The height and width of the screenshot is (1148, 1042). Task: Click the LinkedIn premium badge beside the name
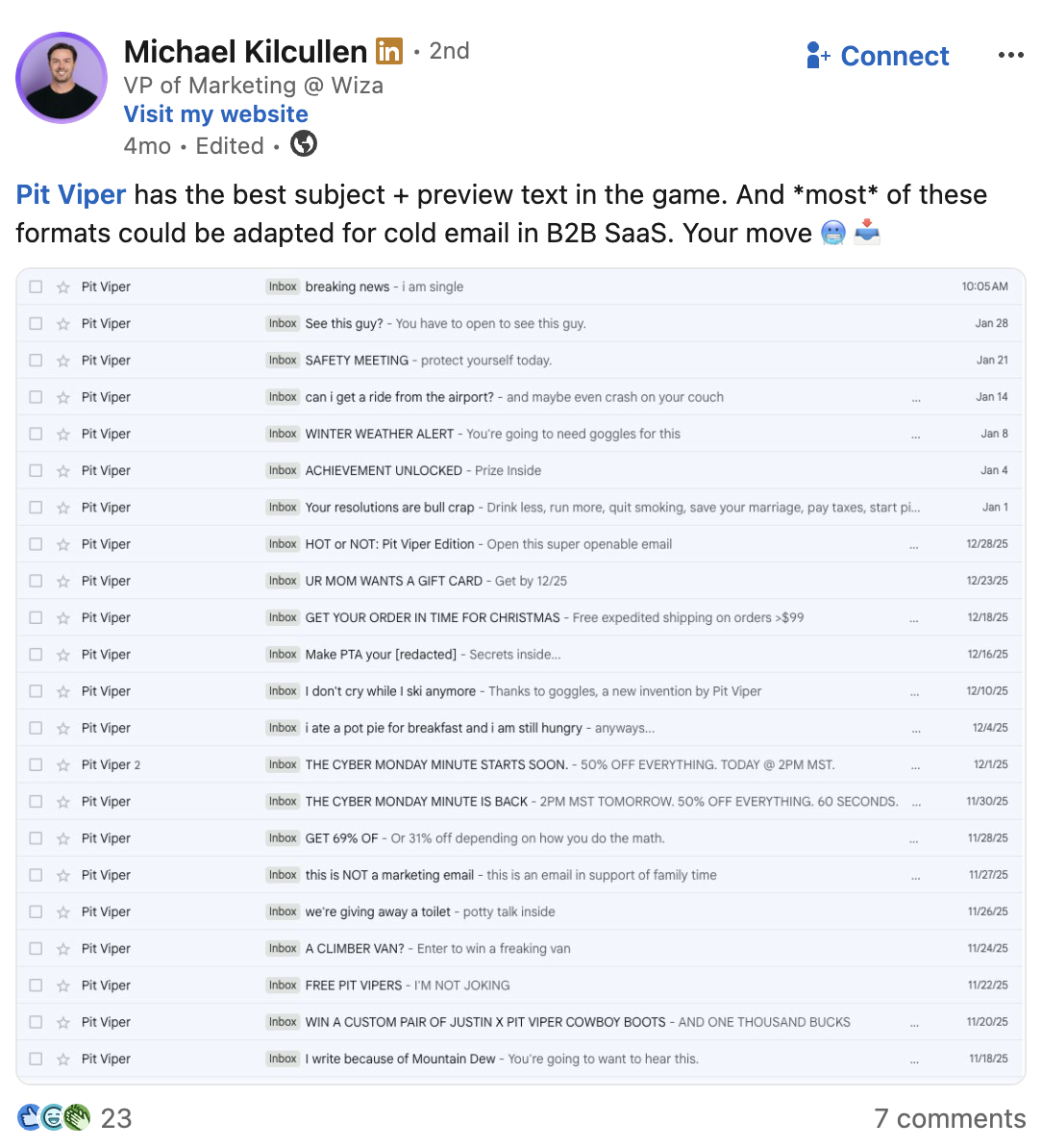pyautogui.click(x=389, y=51)
